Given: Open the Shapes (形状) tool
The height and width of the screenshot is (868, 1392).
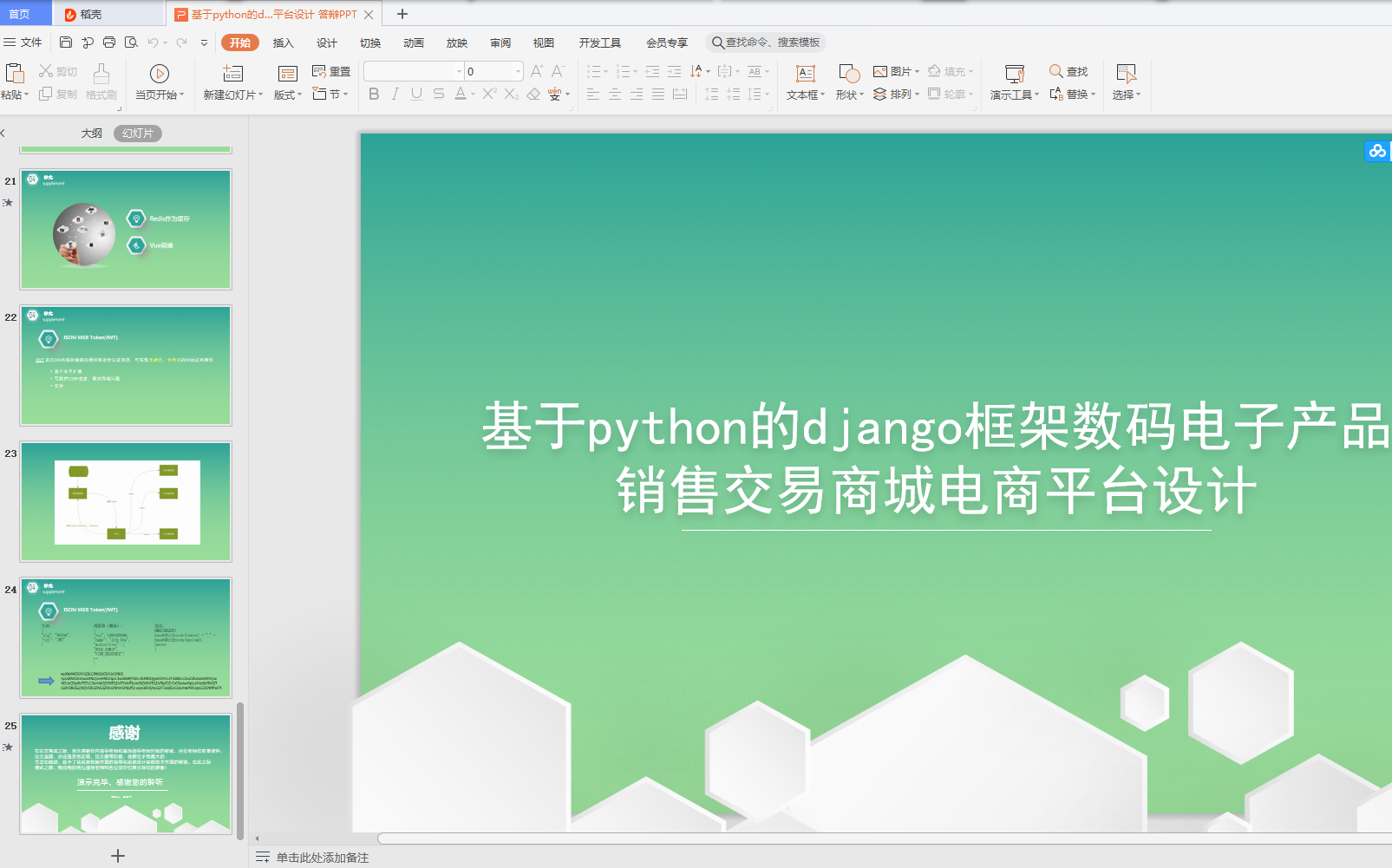Looking at the screenshot, I should pyautogui.click(x=849, y=82).
